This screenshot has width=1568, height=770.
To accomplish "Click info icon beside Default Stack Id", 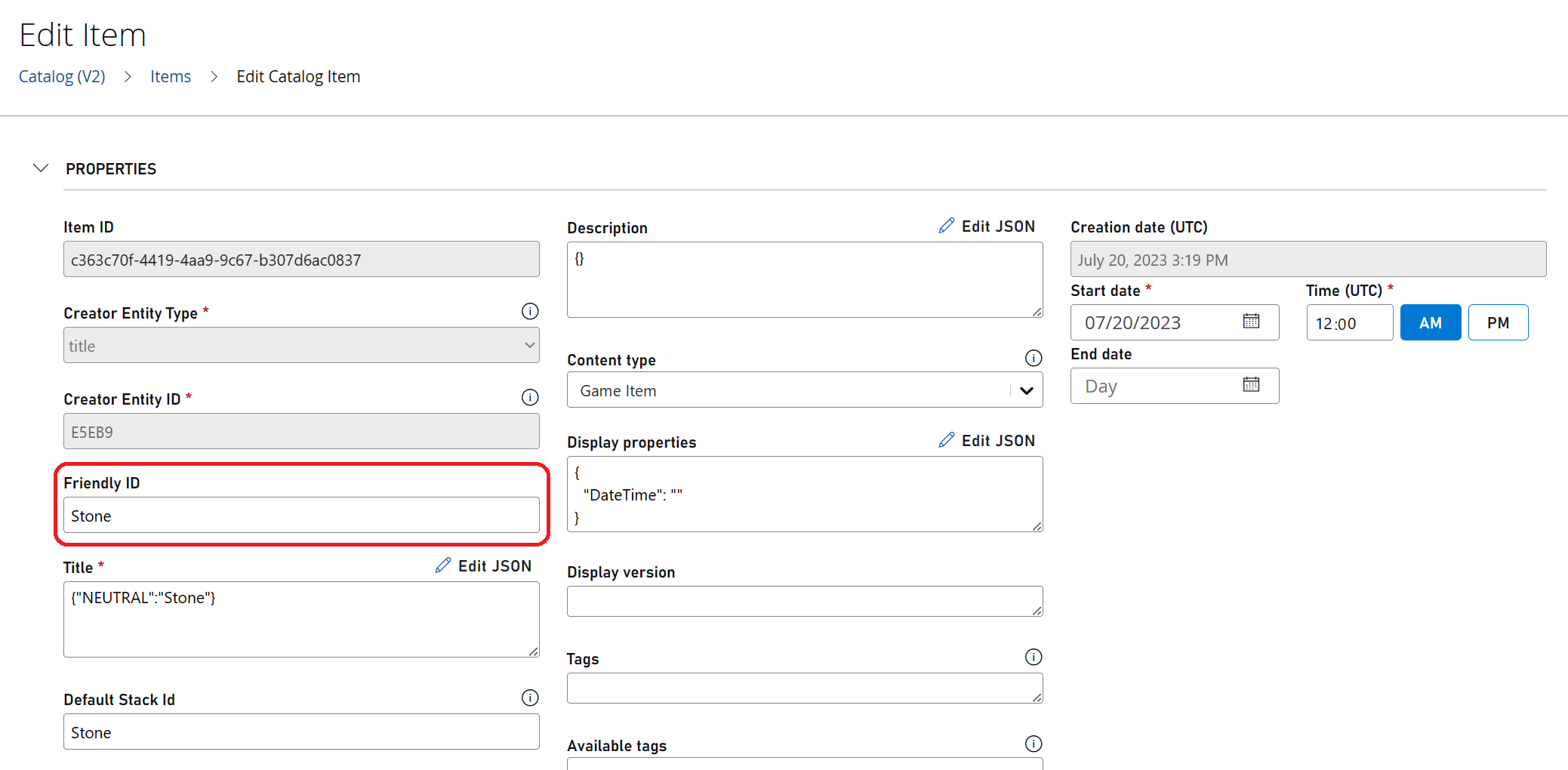I will click(530, 698).
